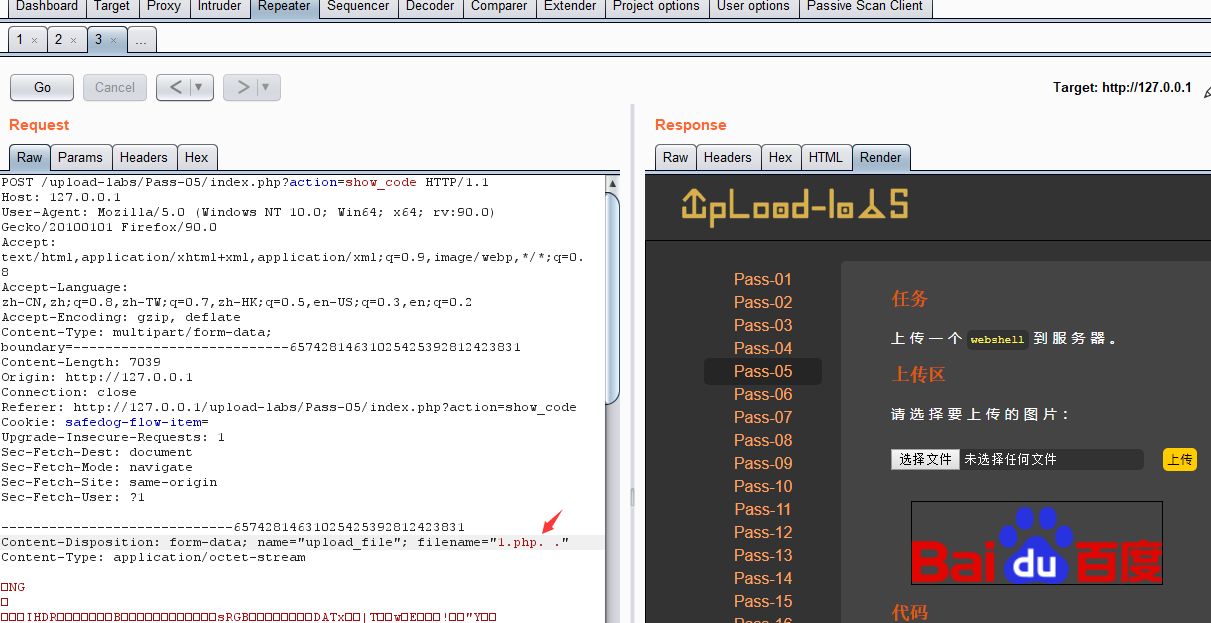Click the Cancel button

click(x=115, y=87)
